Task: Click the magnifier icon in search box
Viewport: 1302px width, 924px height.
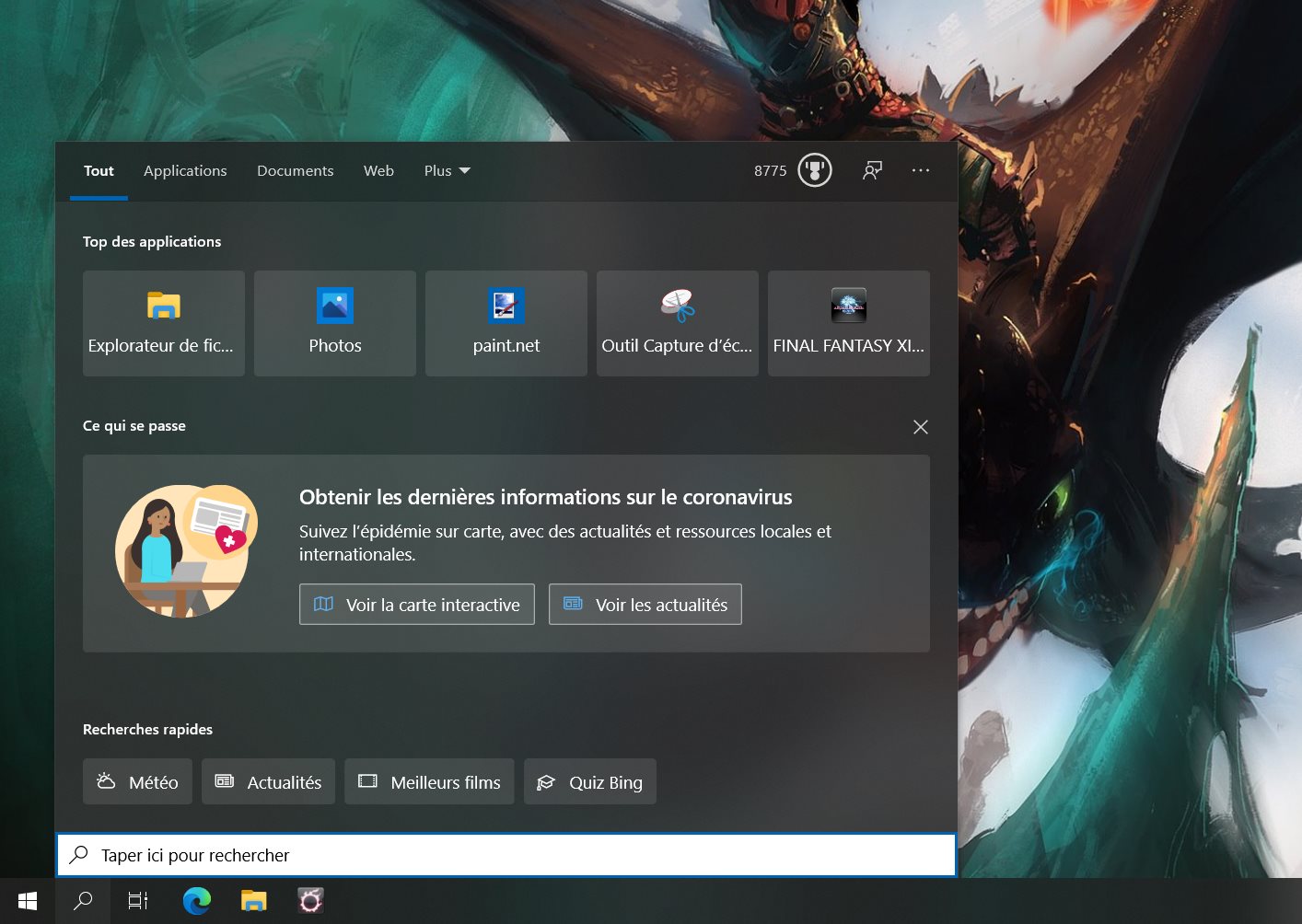Action: click(x=79, y=855)
